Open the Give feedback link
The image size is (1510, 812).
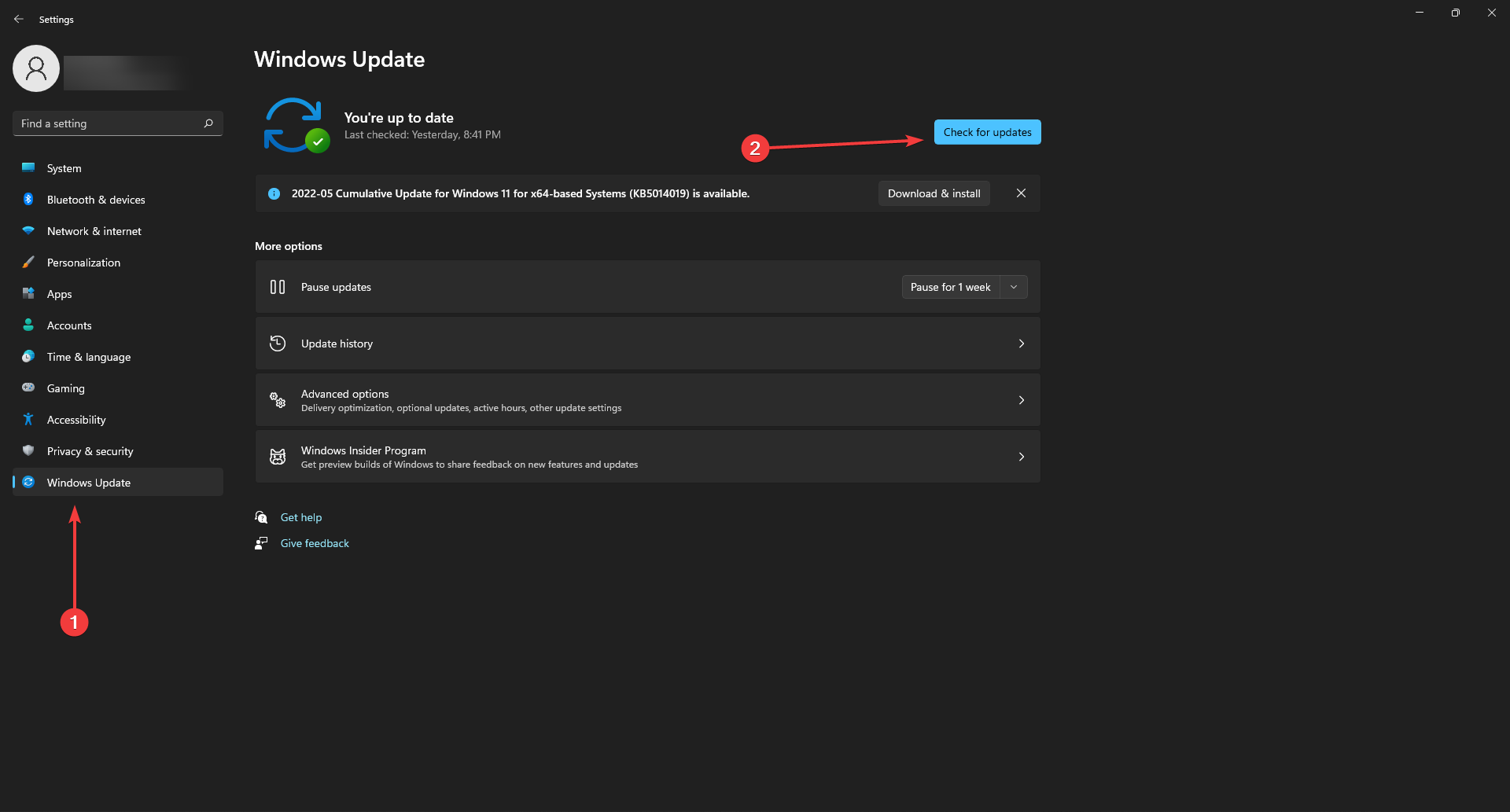[x=315, y=543]
